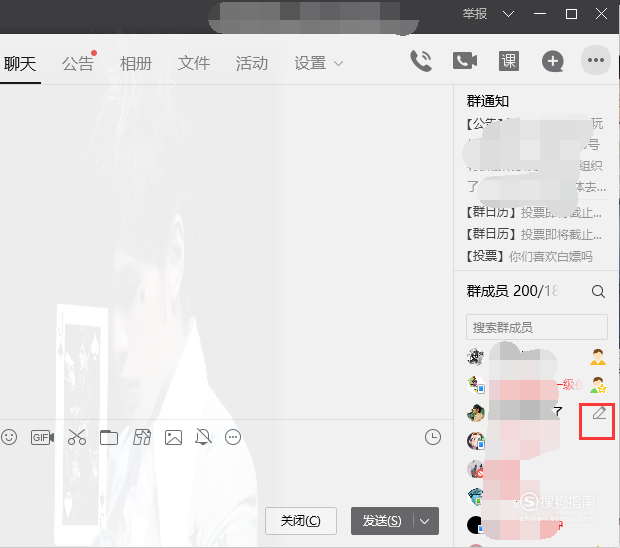620x548 pixels.
Task: Click the scissors screenshot tool
Action: [x=77, y=437]
